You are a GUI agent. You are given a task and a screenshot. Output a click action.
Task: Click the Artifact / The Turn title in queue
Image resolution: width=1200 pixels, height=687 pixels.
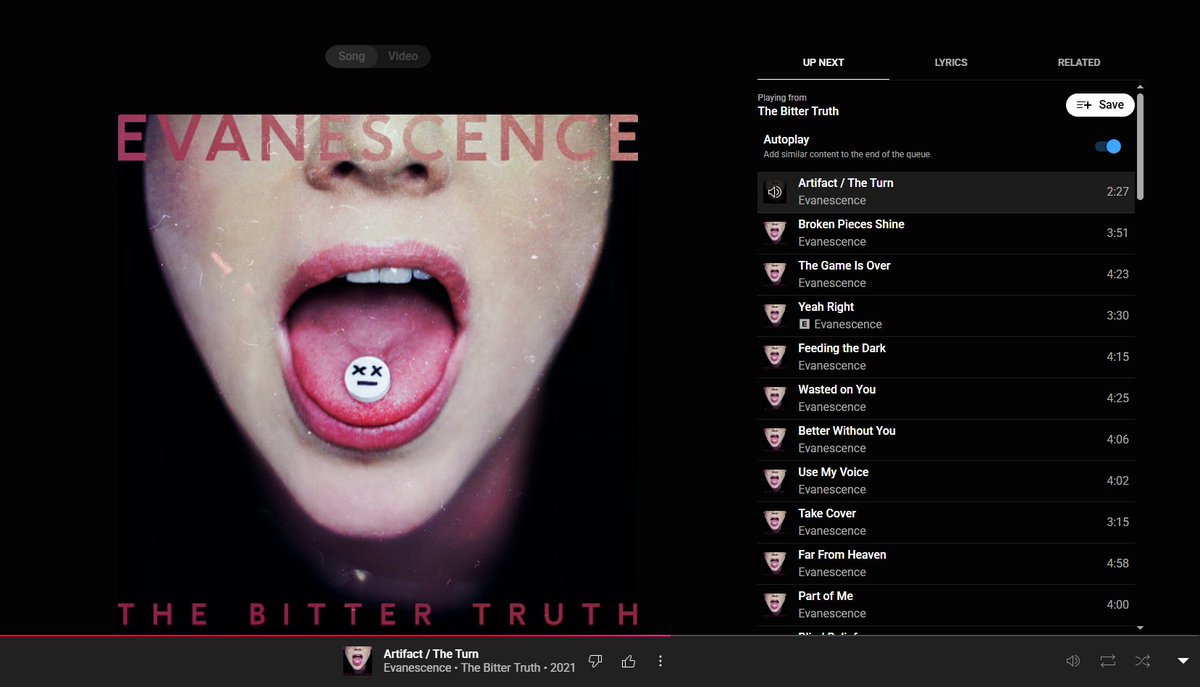coord(846,183)
